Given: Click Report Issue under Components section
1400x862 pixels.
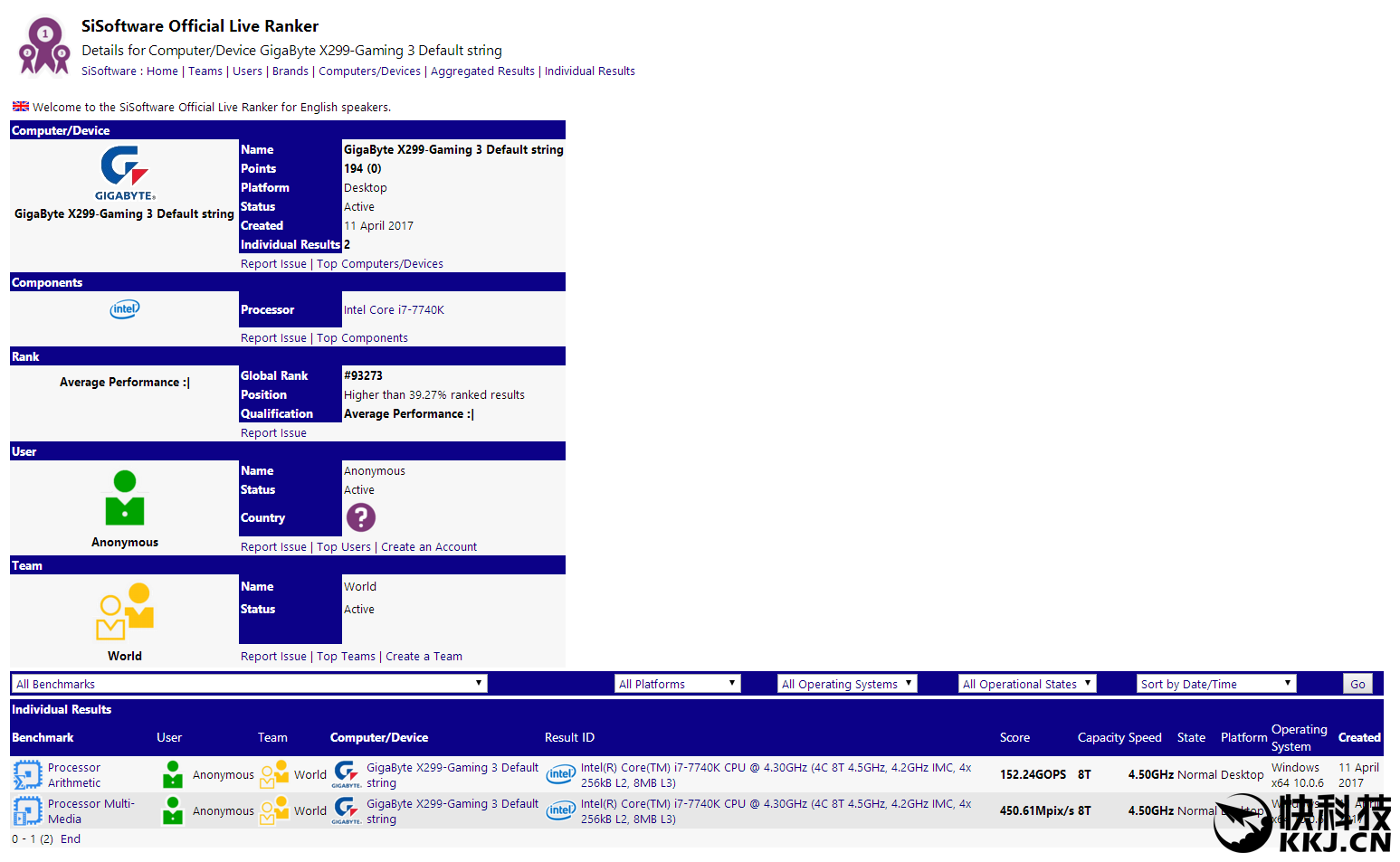Looking at the screenshot, I should click(x=273, y=338).
